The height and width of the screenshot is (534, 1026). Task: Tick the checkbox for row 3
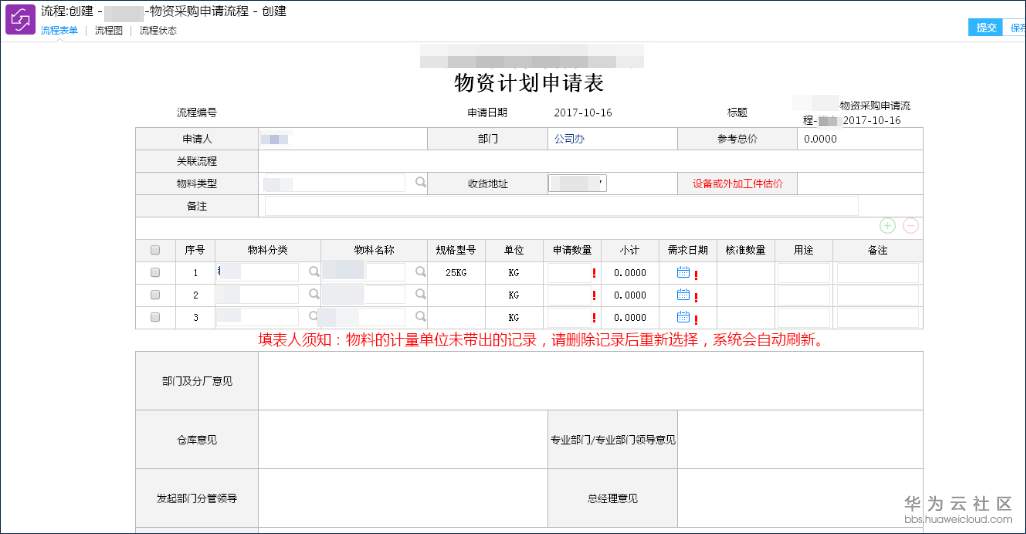pos(155,317)
